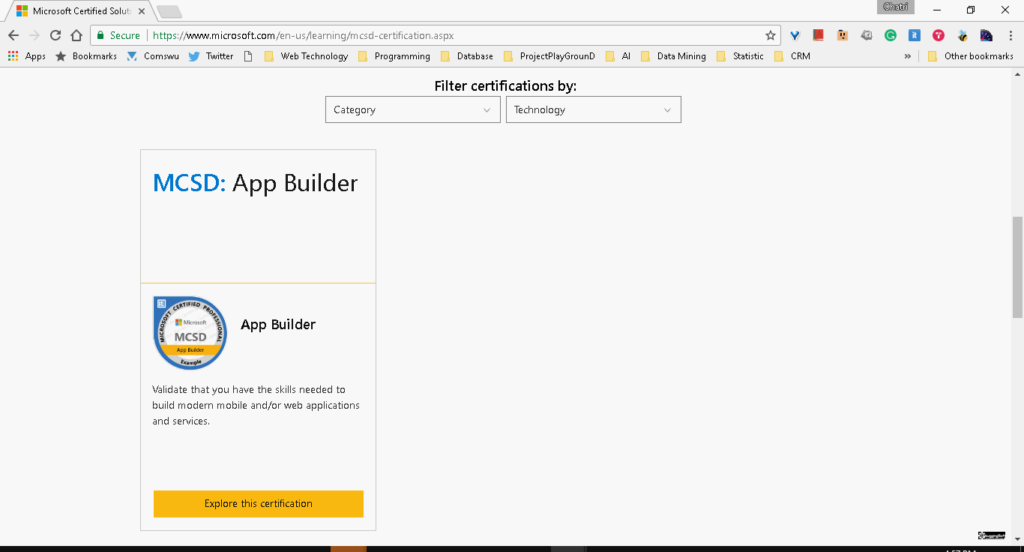
Task: Open the red book extension
Action: point(818,35)
